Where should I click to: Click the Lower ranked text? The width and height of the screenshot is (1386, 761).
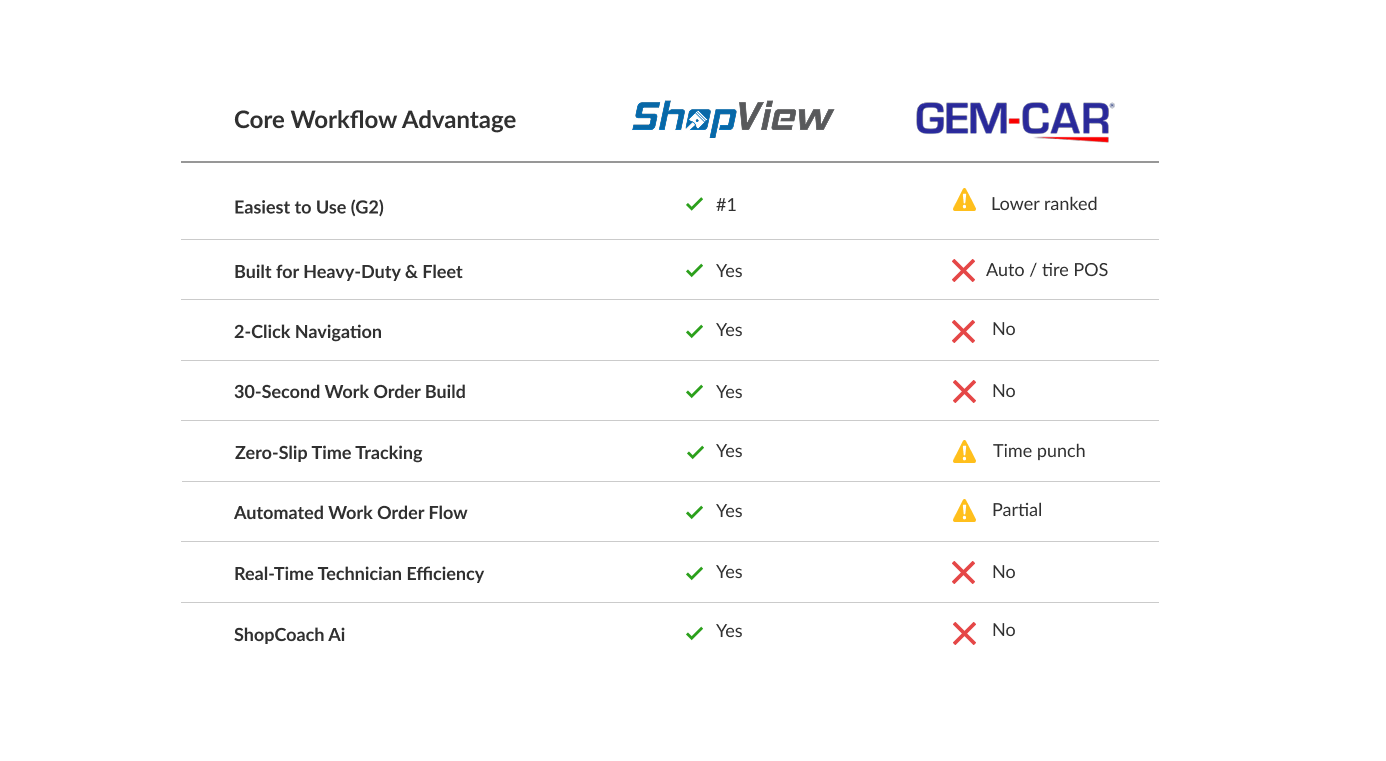pyautogui.click(x=1044, y=204)
